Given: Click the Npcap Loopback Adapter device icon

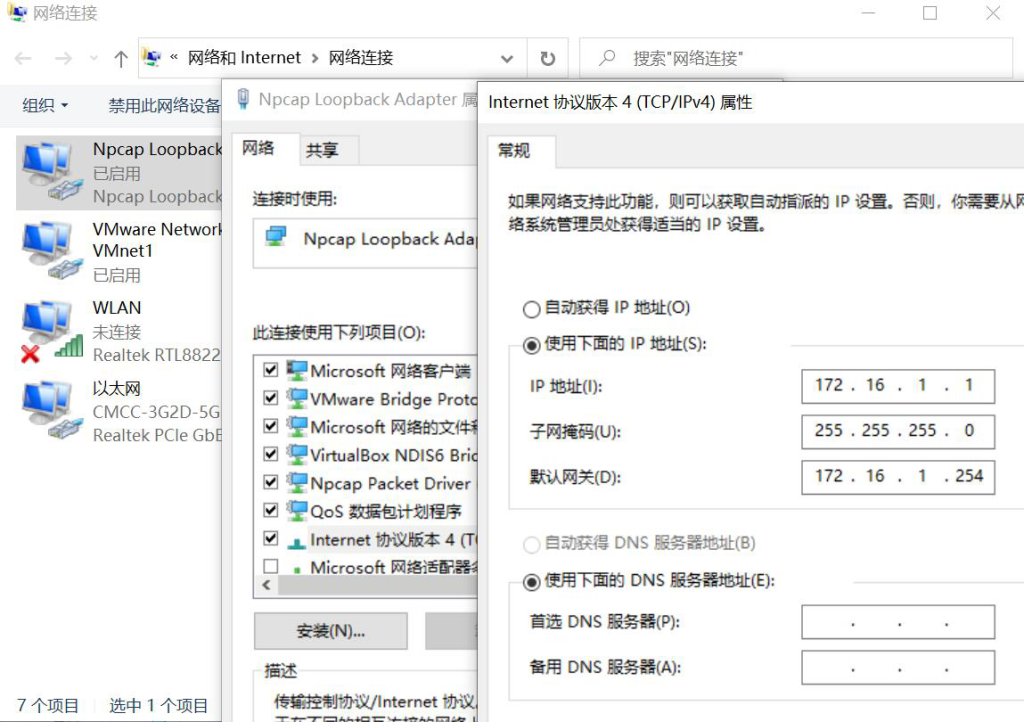Looking at the screenshot, I should coord(276,236).
